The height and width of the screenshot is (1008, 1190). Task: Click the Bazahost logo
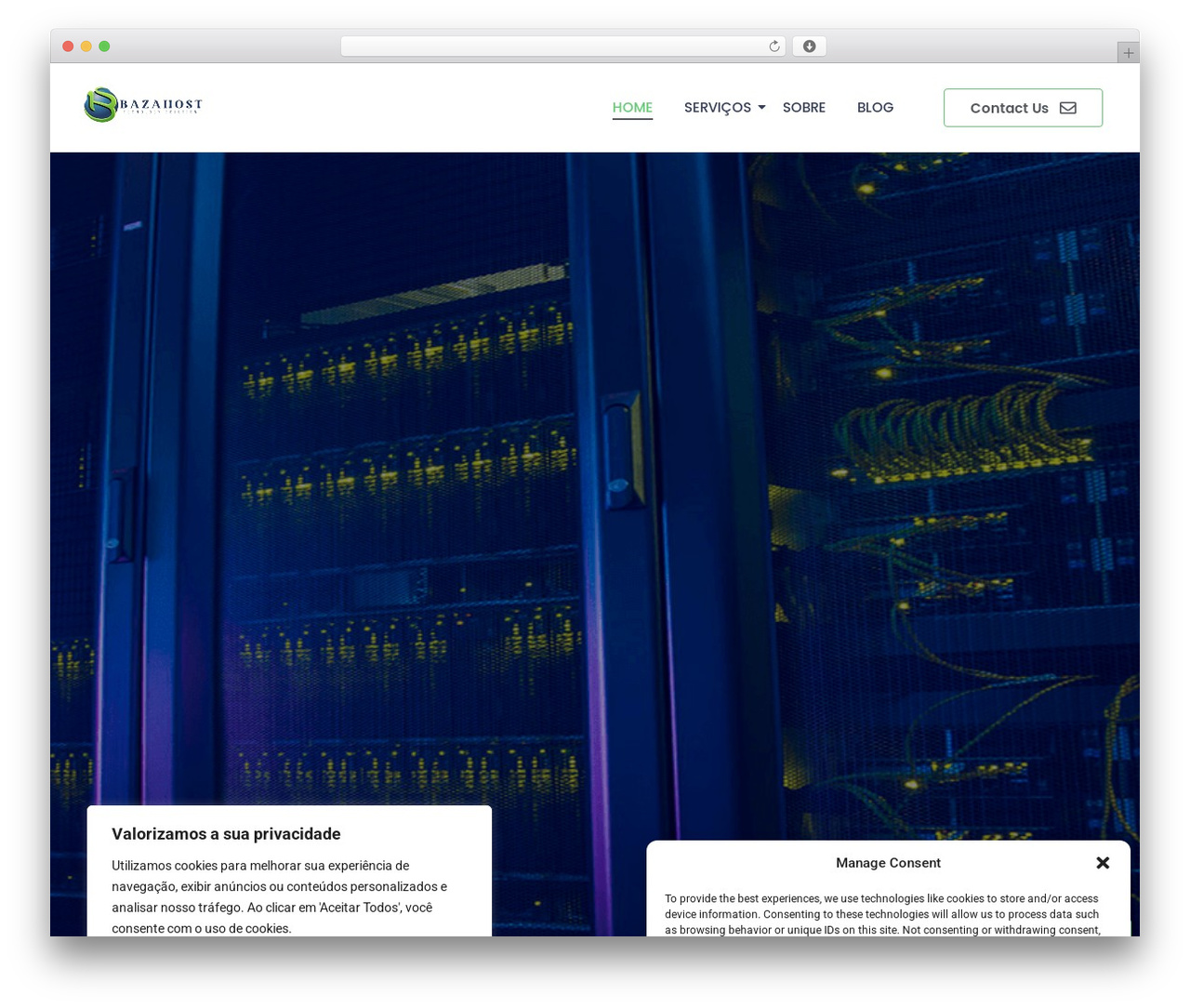coord(143,105)
